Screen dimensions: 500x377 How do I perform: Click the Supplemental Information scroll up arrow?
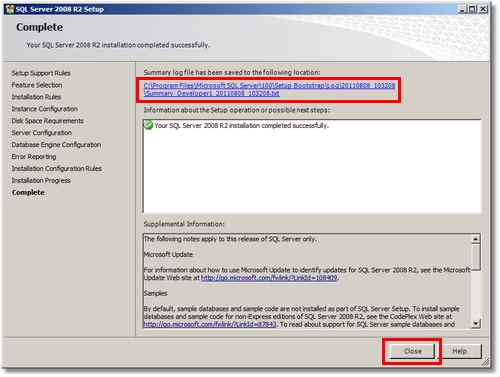tap(476, 239)
